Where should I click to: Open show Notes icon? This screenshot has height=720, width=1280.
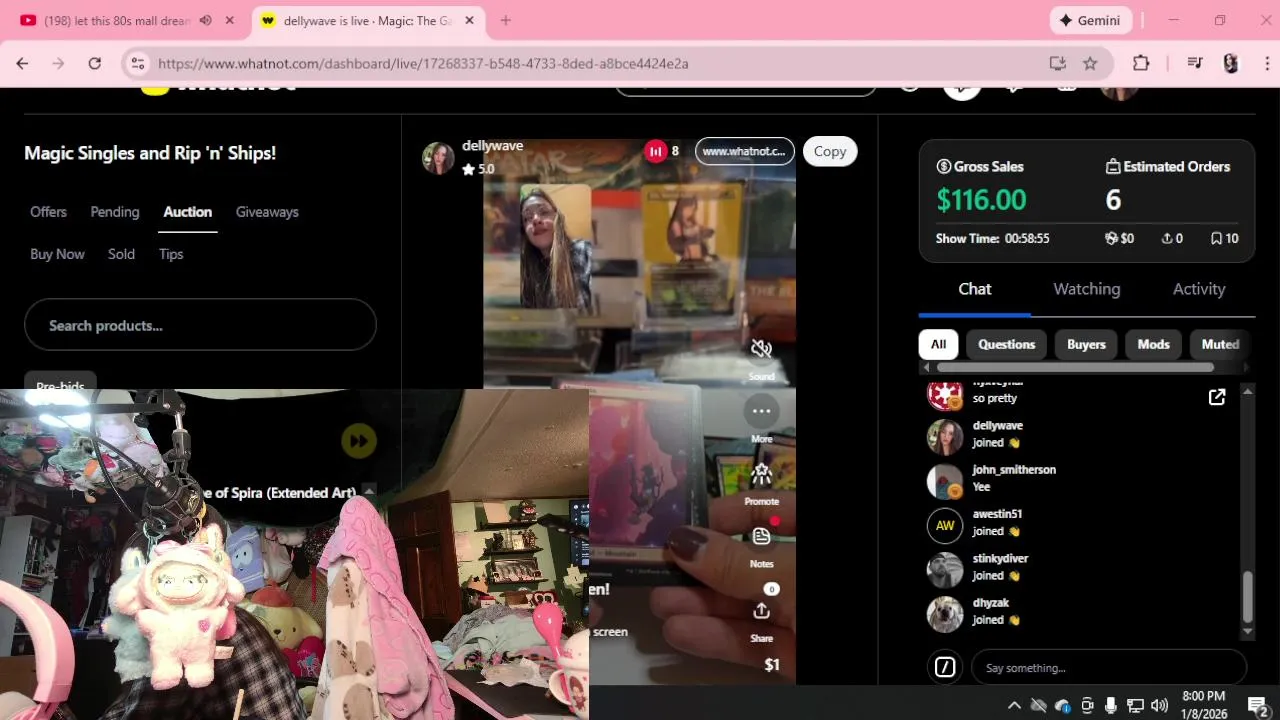(761, 536)
